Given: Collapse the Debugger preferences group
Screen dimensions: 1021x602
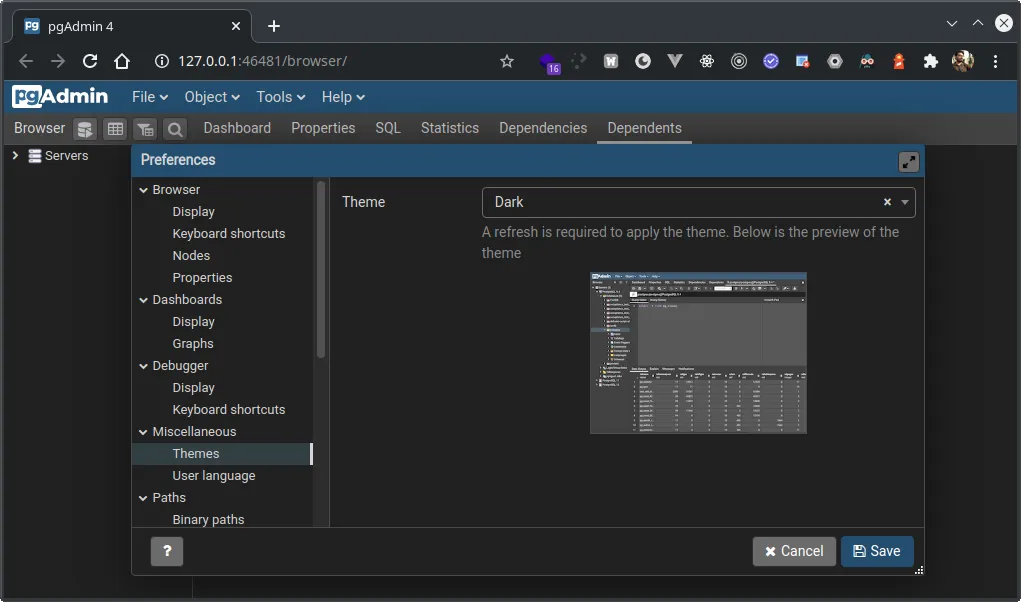Looking at the screenshot, I should pyautogui.click(x=143, y=366).
